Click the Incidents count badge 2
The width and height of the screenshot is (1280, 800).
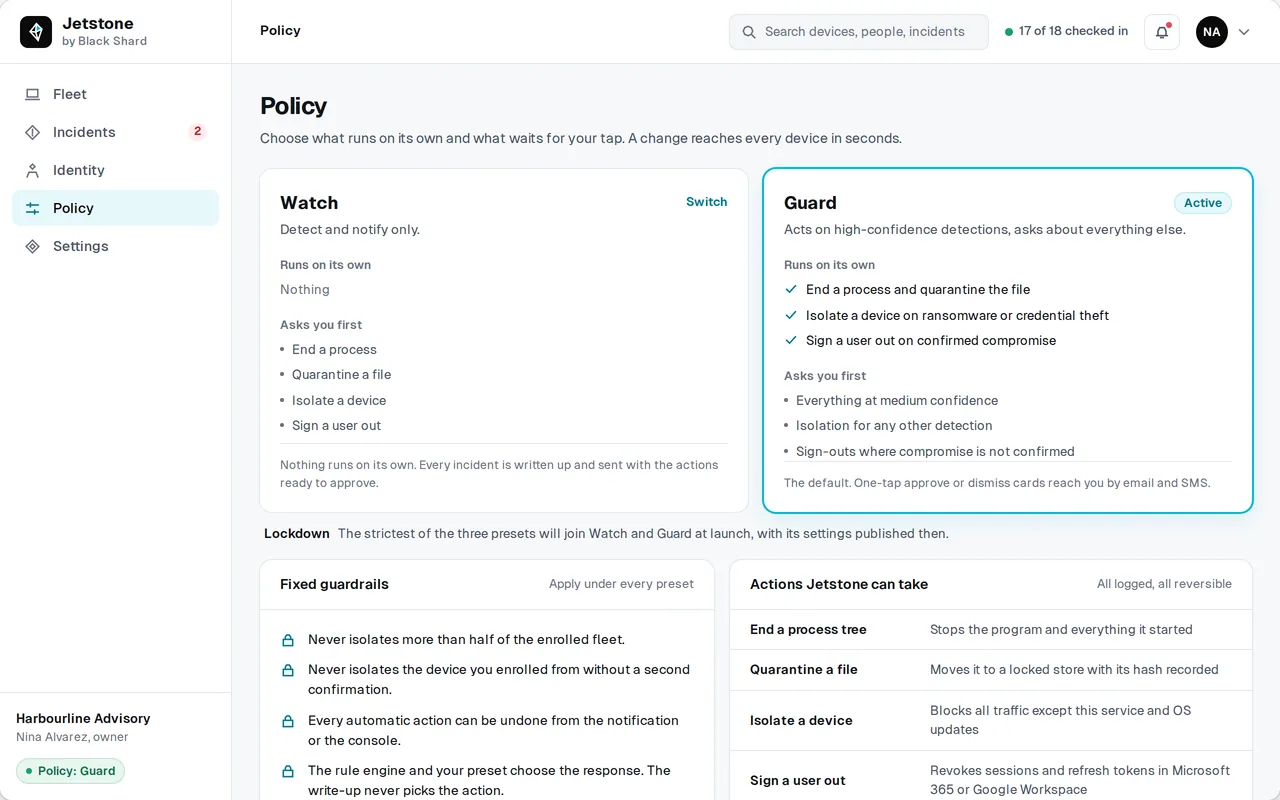click(197, 132)
